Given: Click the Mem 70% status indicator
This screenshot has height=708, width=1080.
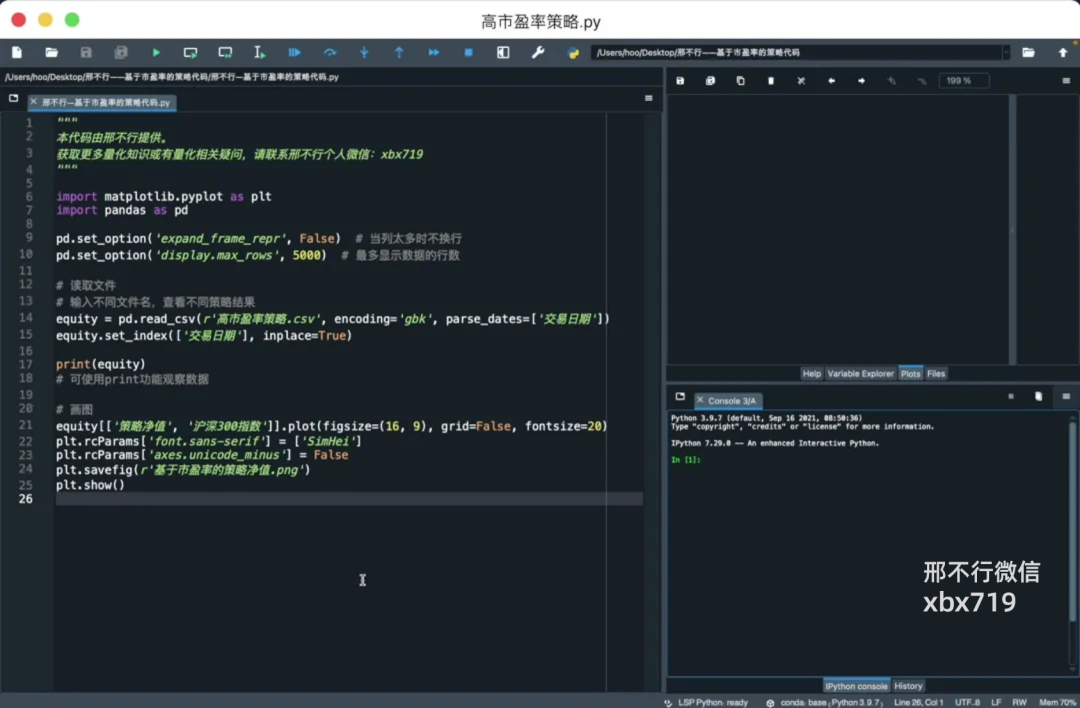Looking at the screenshot, I should (x=1057, y=702).
